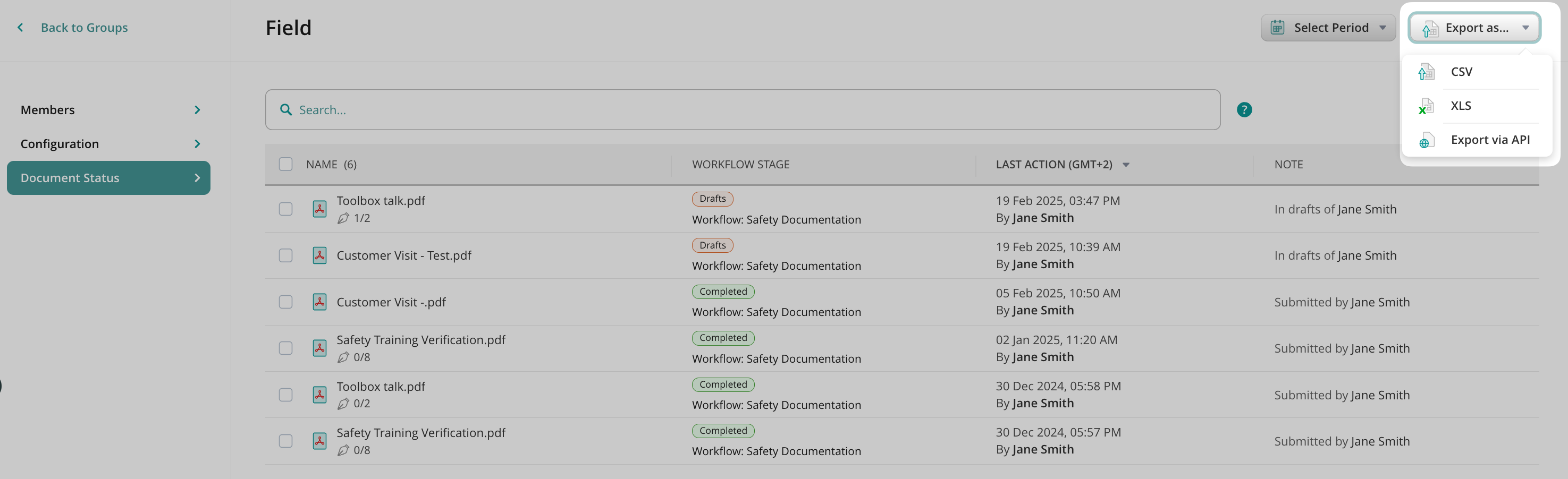Click the back arrow icon beside Back to Groups
The image size is (1568, 479).
click(x=21, y=28)
